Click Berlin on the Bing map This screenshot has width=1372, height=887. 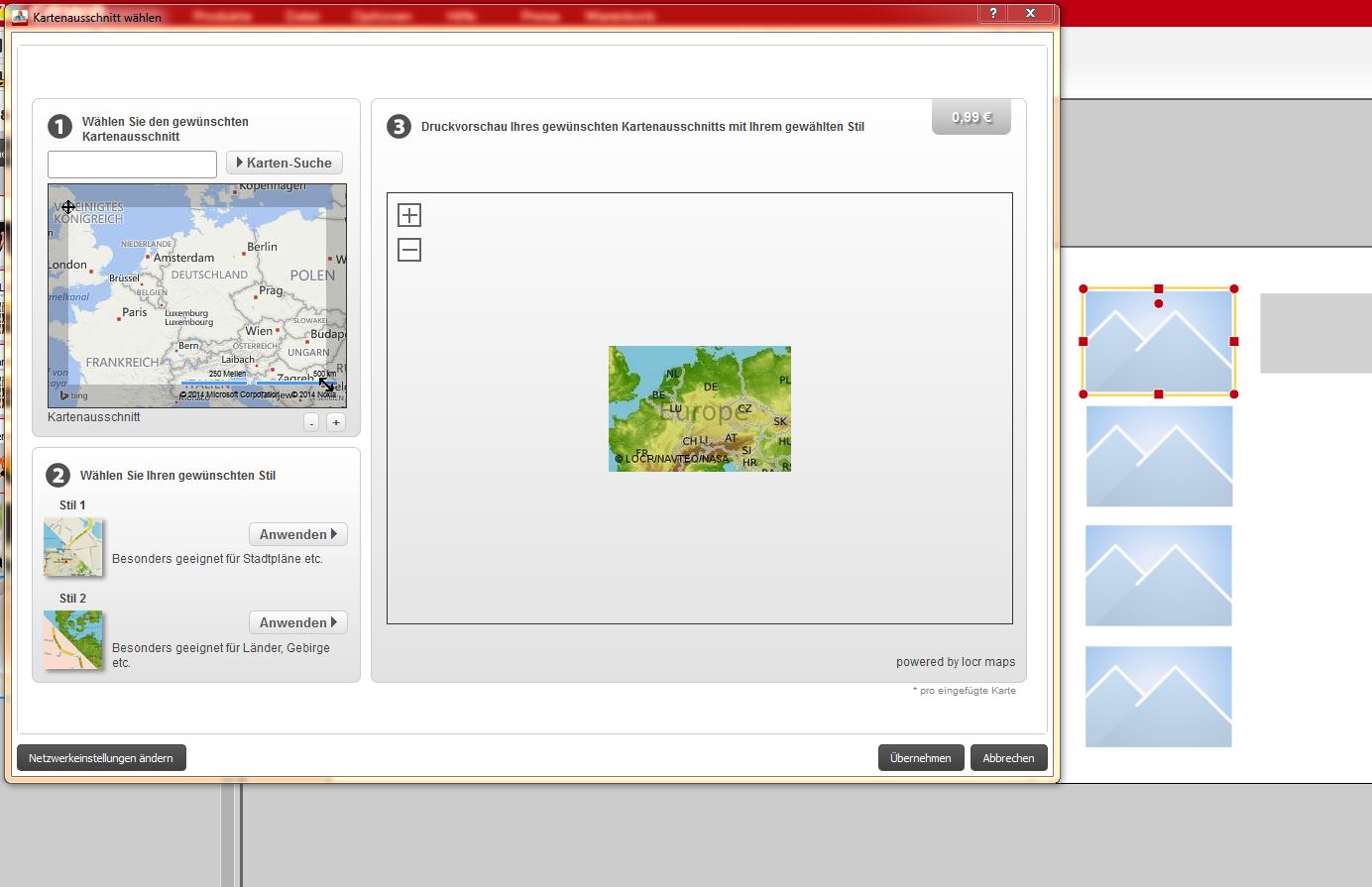pyautogui.click(x=262, y=247)
